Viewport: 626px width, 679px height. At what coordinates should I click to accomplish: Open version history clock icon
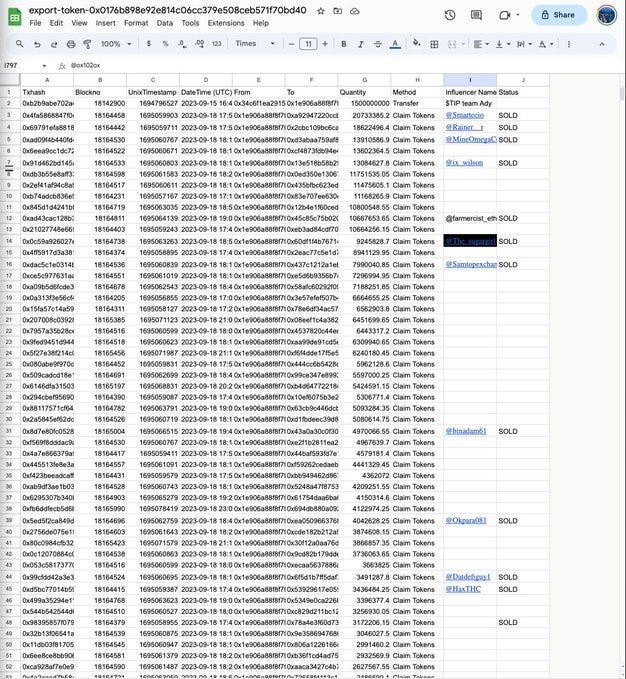coord(450,15)
